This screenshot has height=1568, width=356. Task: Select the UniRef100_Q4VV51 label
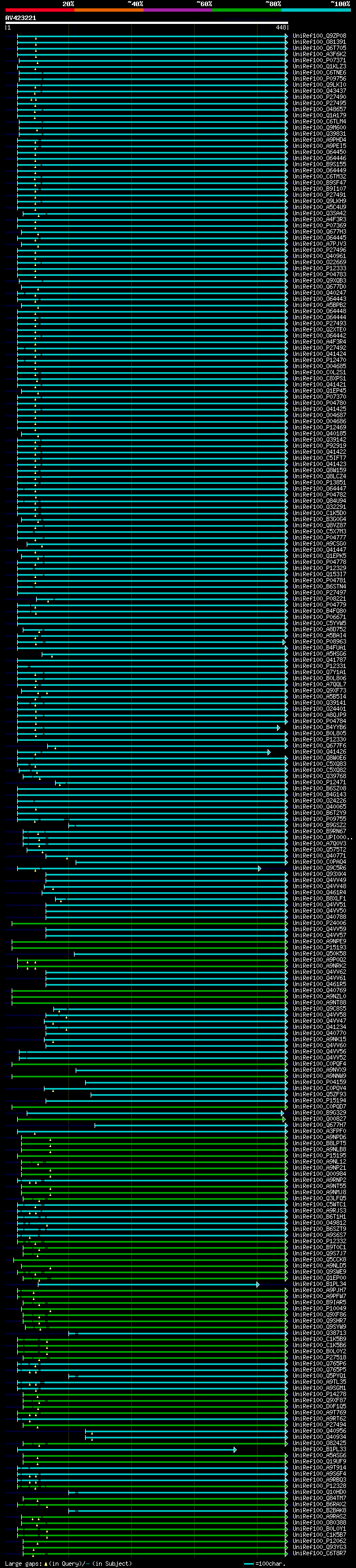(319, 904)
